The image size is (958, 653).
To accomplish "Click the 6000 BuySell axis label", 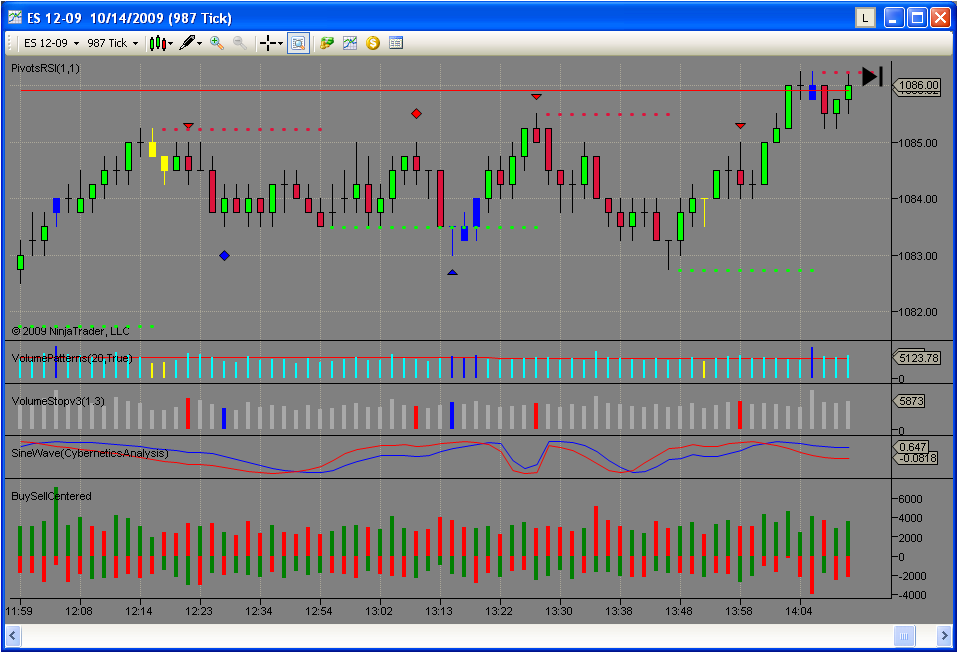I will (x=910, y=499).
